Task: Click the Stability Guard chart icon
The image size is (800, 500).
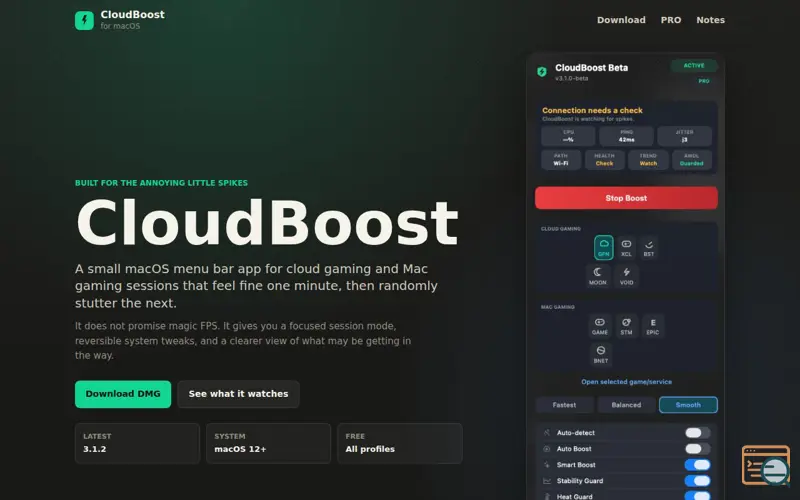Action: click(x=546, y=481)
